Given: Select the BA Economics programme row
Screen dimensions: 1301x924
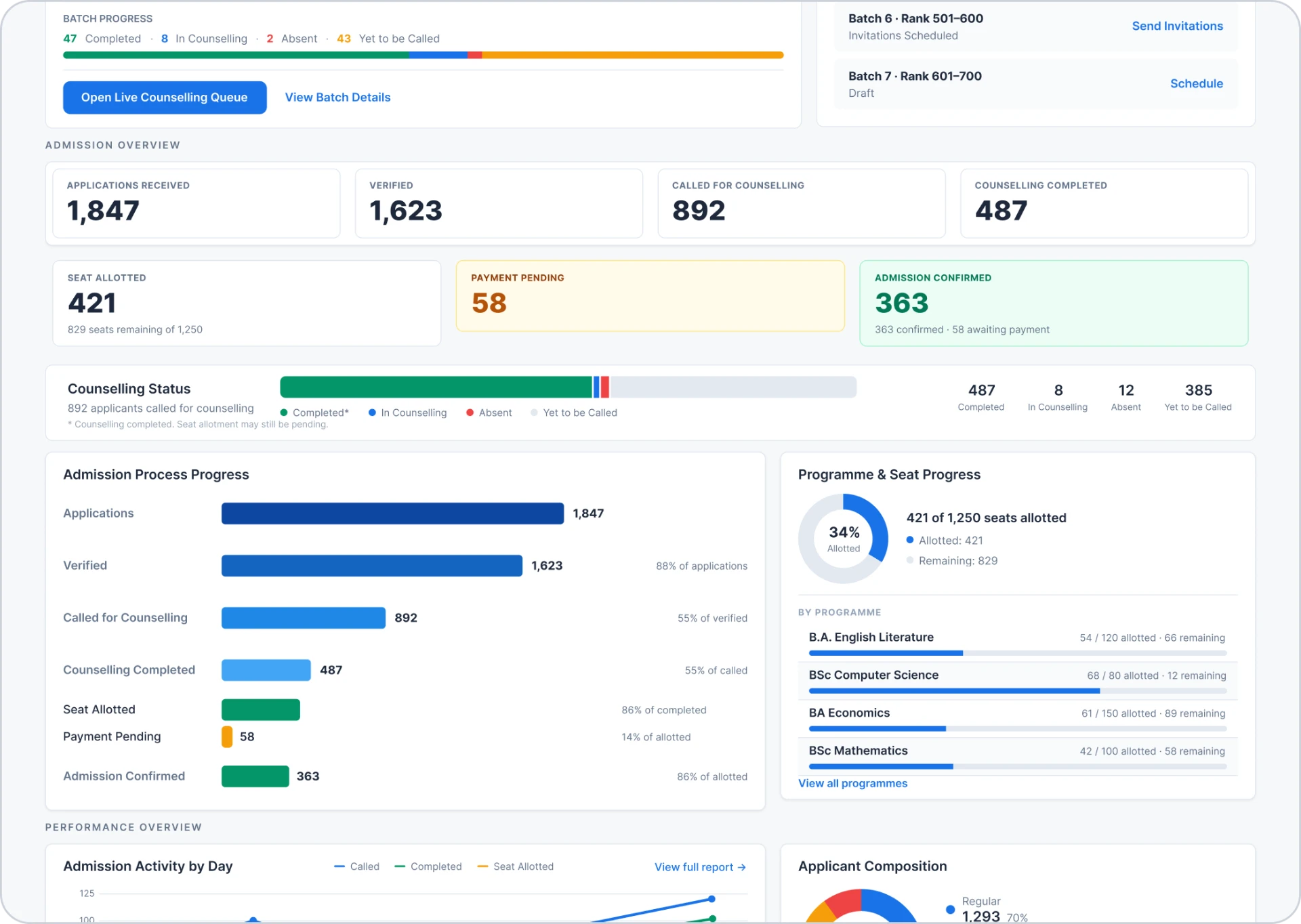Looking at the screenshot, I should pyautogui.click(x=1017, y=719).
